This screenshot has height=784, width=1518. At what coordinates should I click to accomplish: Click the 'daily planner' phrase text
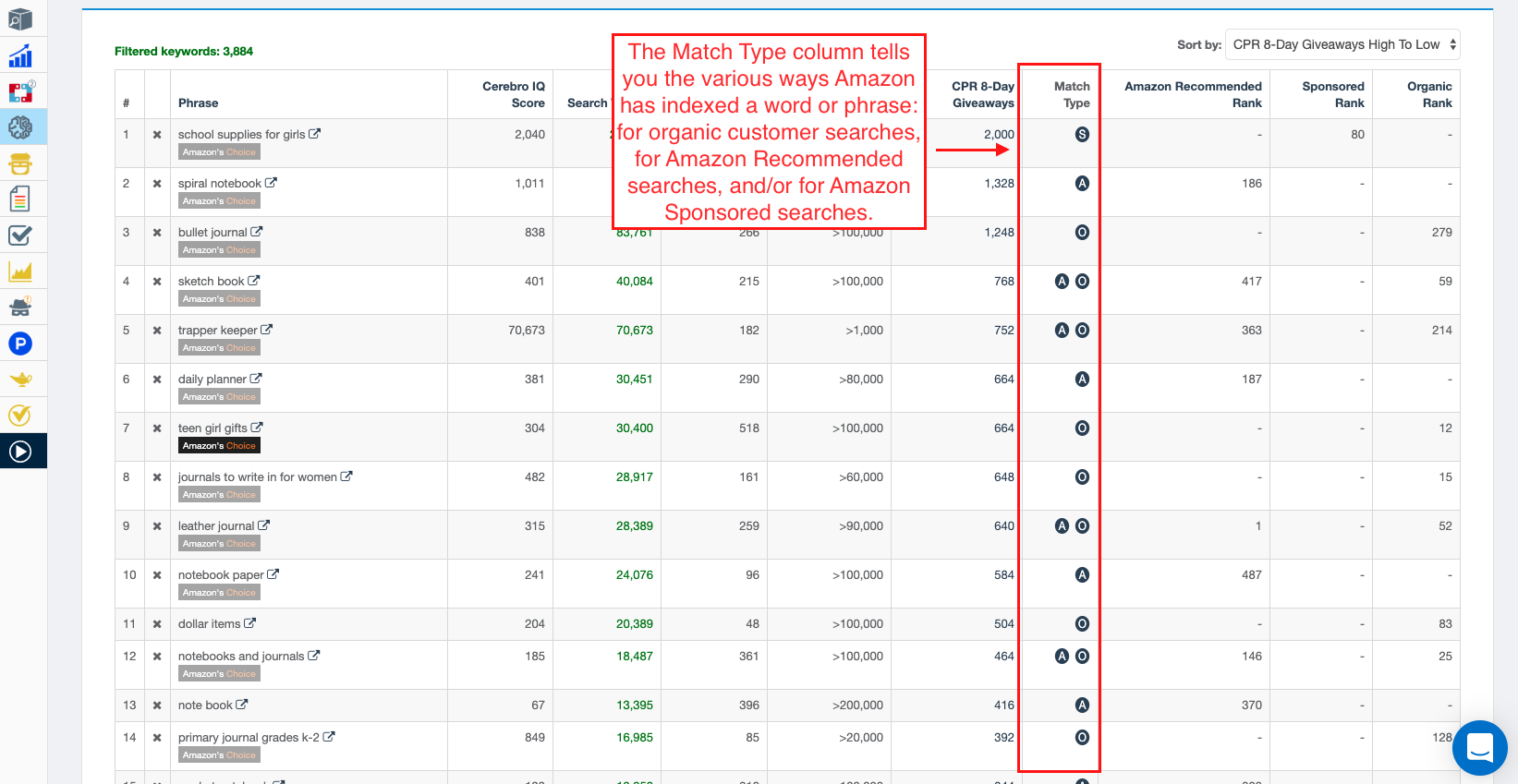point(213,380)
